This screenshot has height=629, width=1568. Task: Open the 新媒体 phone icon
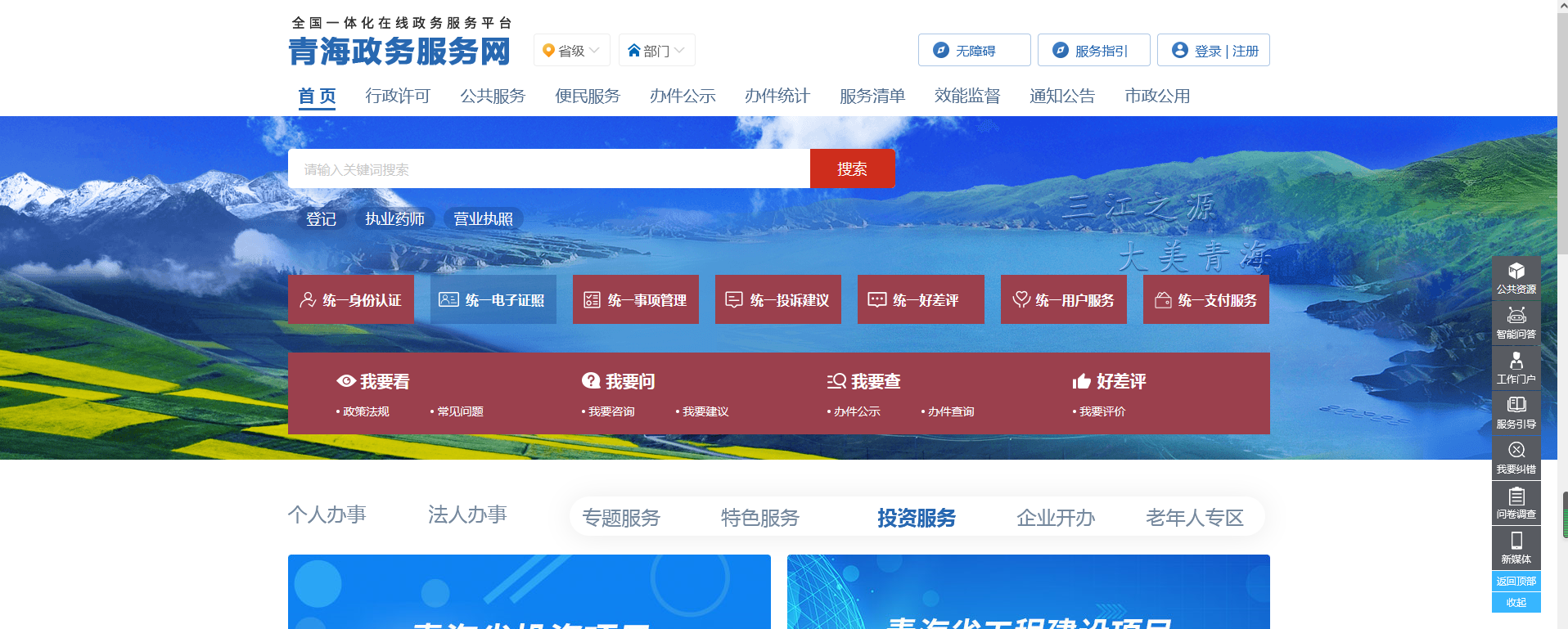point(1516,548)
